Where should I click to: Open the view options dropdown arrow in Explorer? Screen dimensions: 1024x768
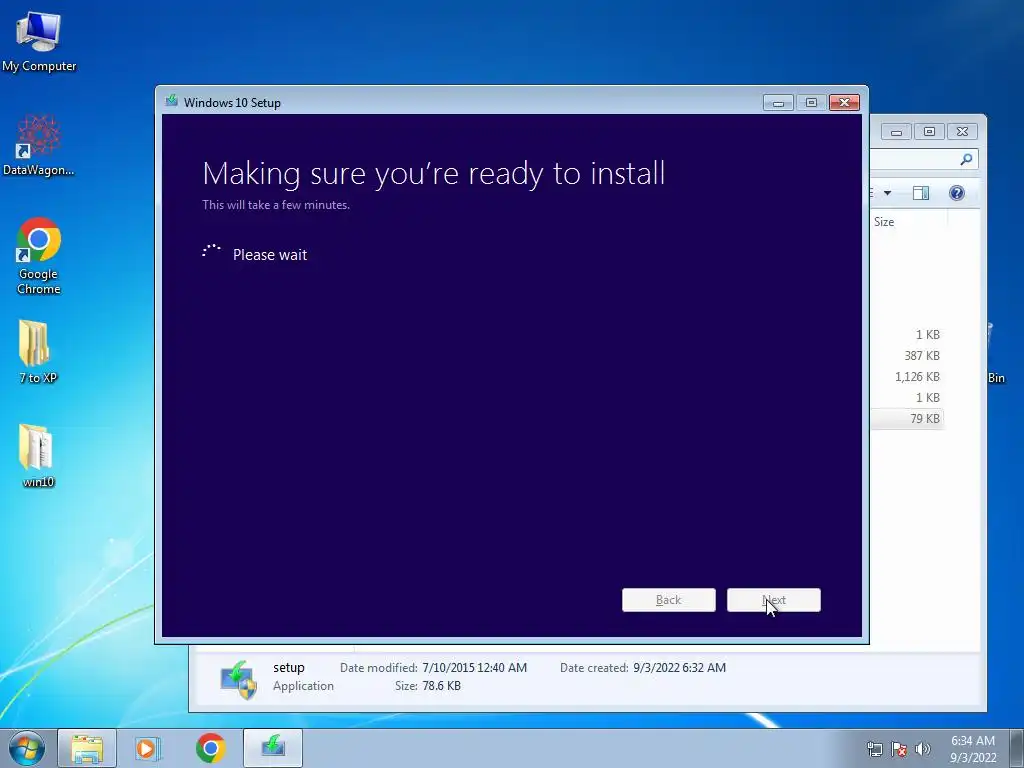coord(888,193)
